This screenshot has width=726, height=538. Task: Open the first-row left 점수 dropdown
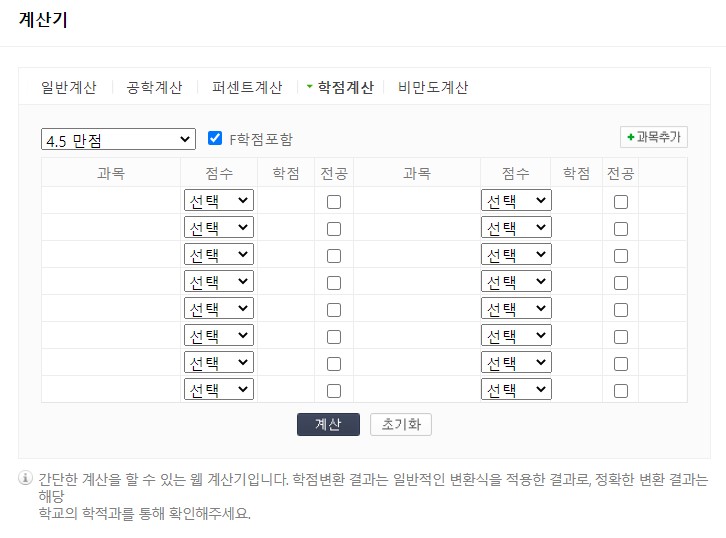point(219,200)
